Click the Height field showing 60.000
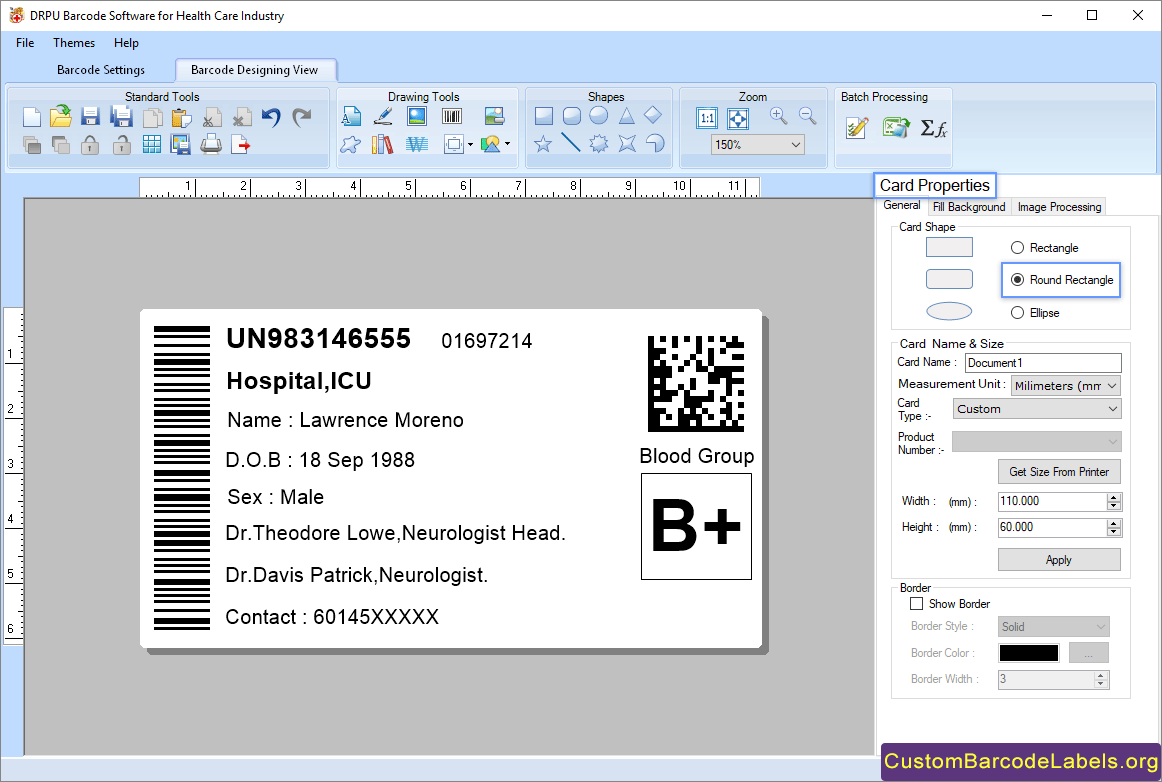The image size is (1162, 782). 1052,527
